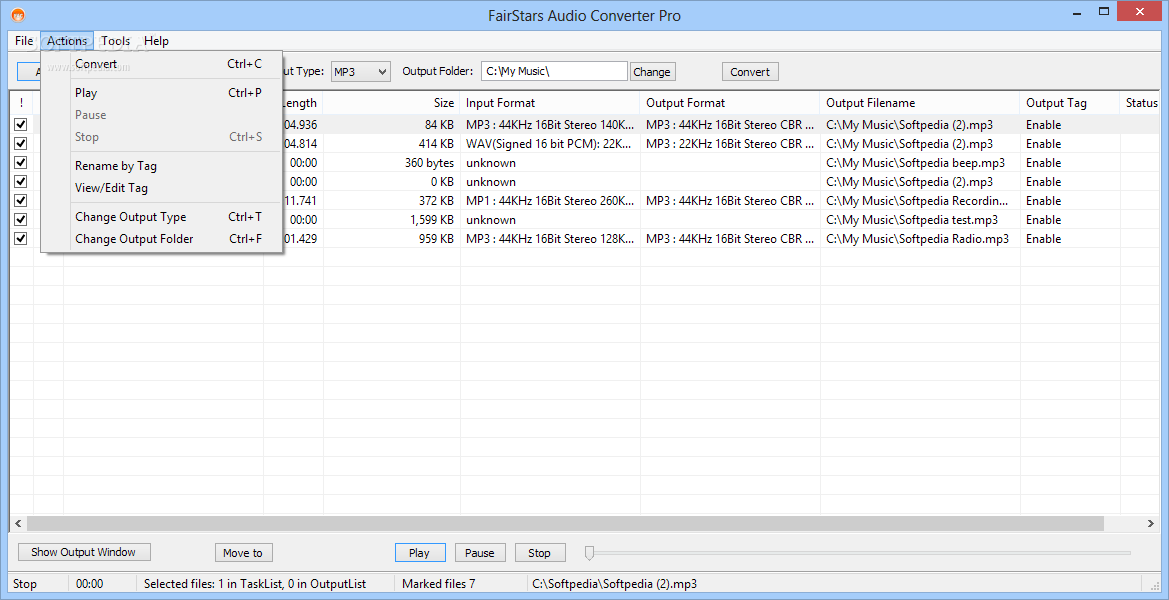The image size is (1169, 600).
Task: Click the Move to button
Action: click(243, 552)
